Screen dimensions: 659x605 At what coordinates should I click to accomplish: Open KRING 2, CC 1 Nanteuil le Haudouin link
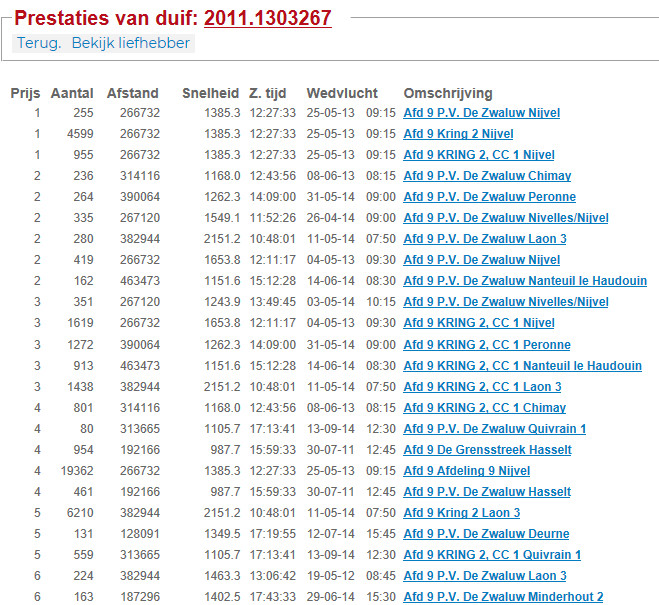pyautogui.click(x=522, y=366)
